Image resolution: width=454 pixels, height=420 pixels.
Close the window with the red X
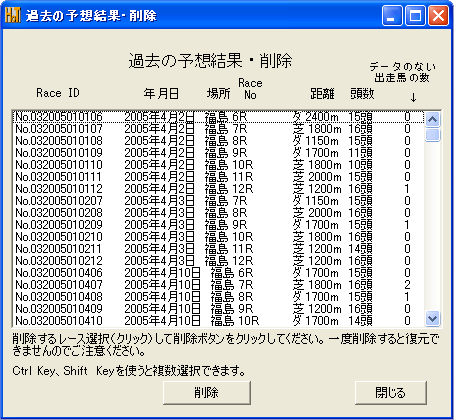[x=438, y=15]
